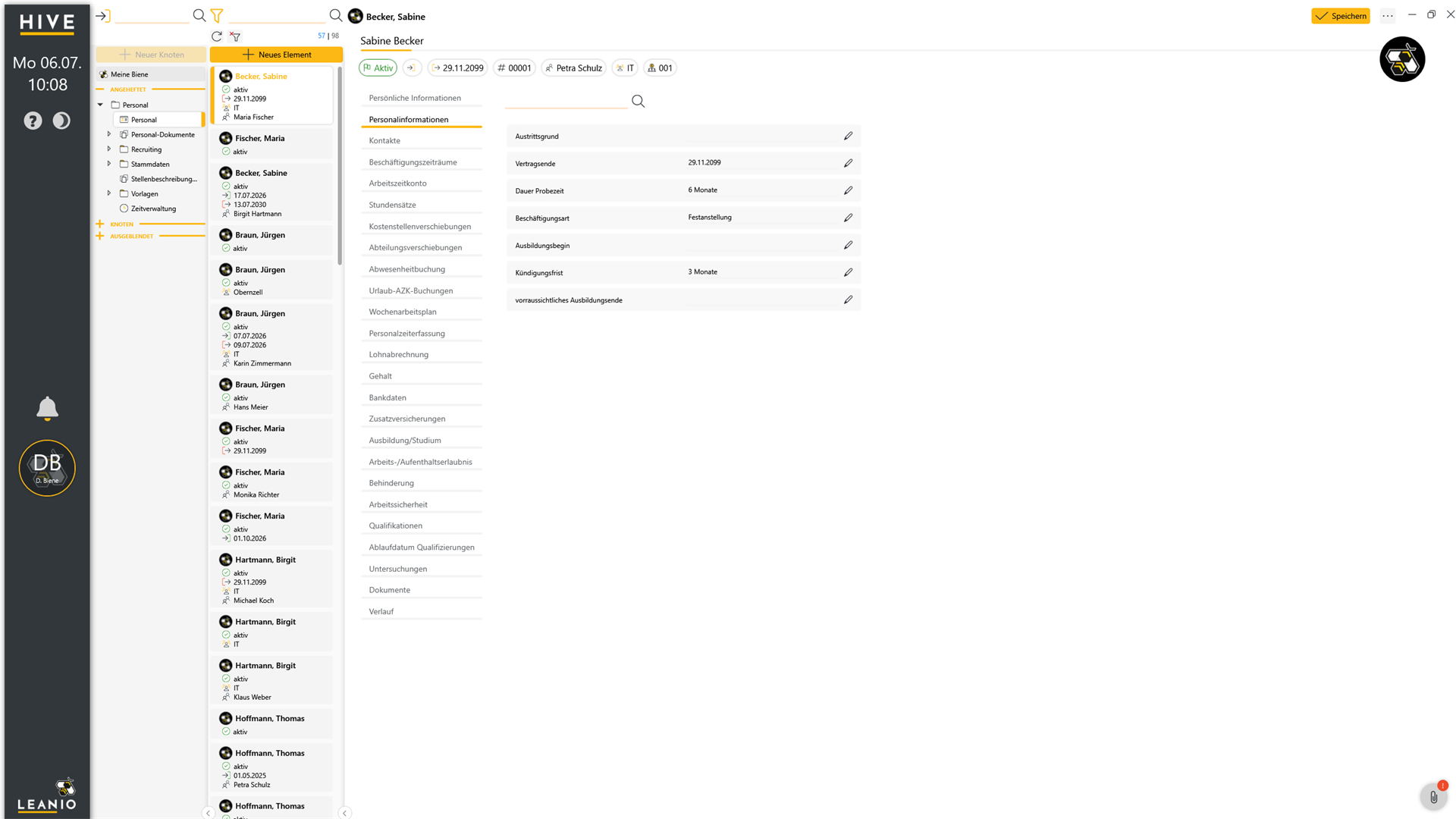The image size is (1456, 819).
Task: Click the Speichern save button
Action: 1340,16
